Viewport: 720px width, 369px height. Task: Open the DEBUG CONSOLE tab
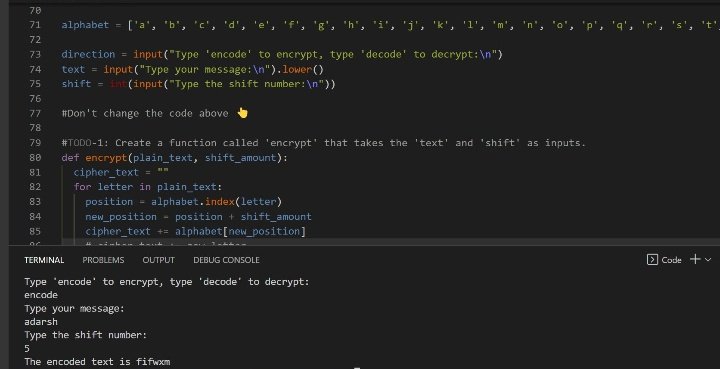point(226,260)
